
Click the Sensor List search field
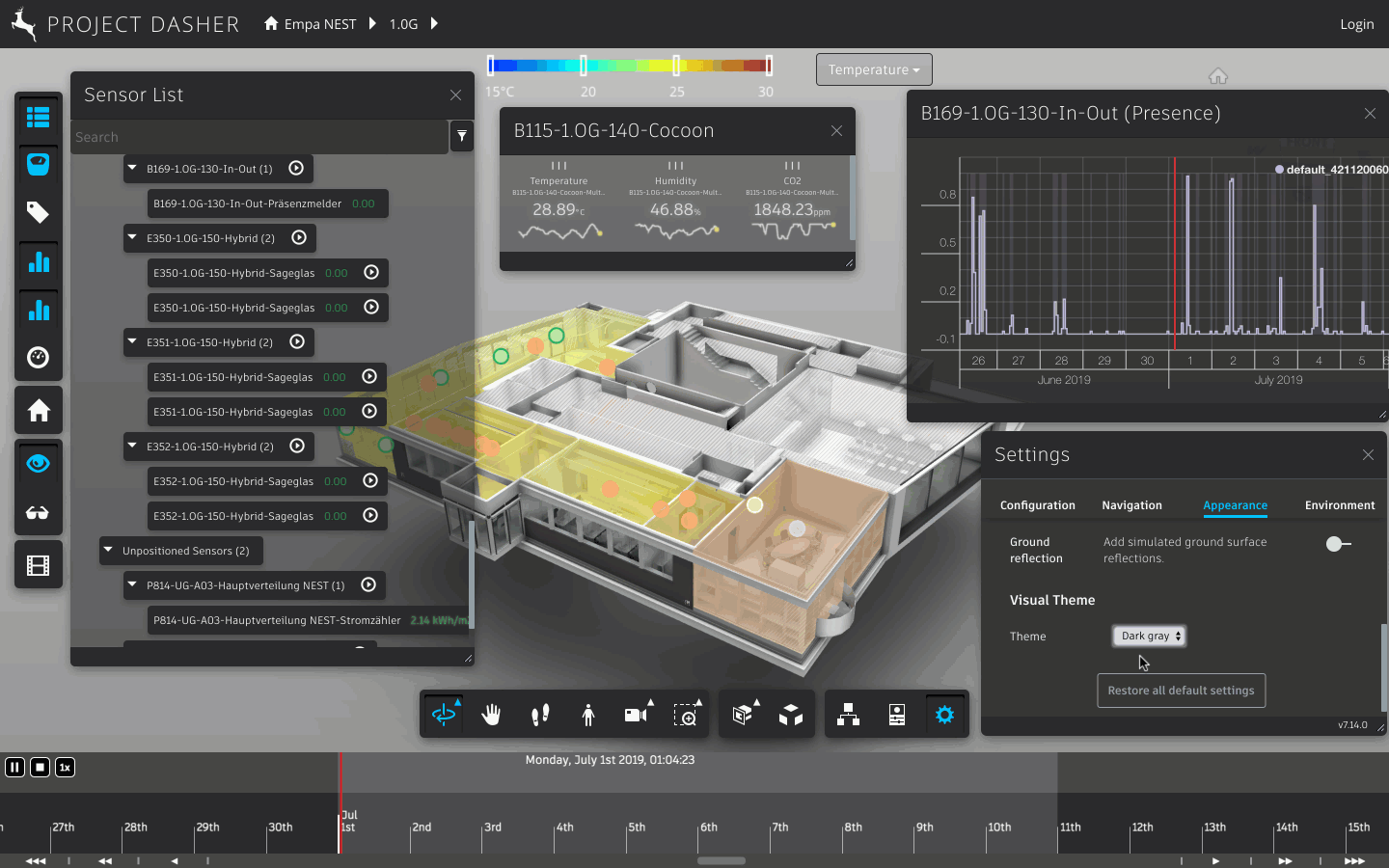click(259, 137)
